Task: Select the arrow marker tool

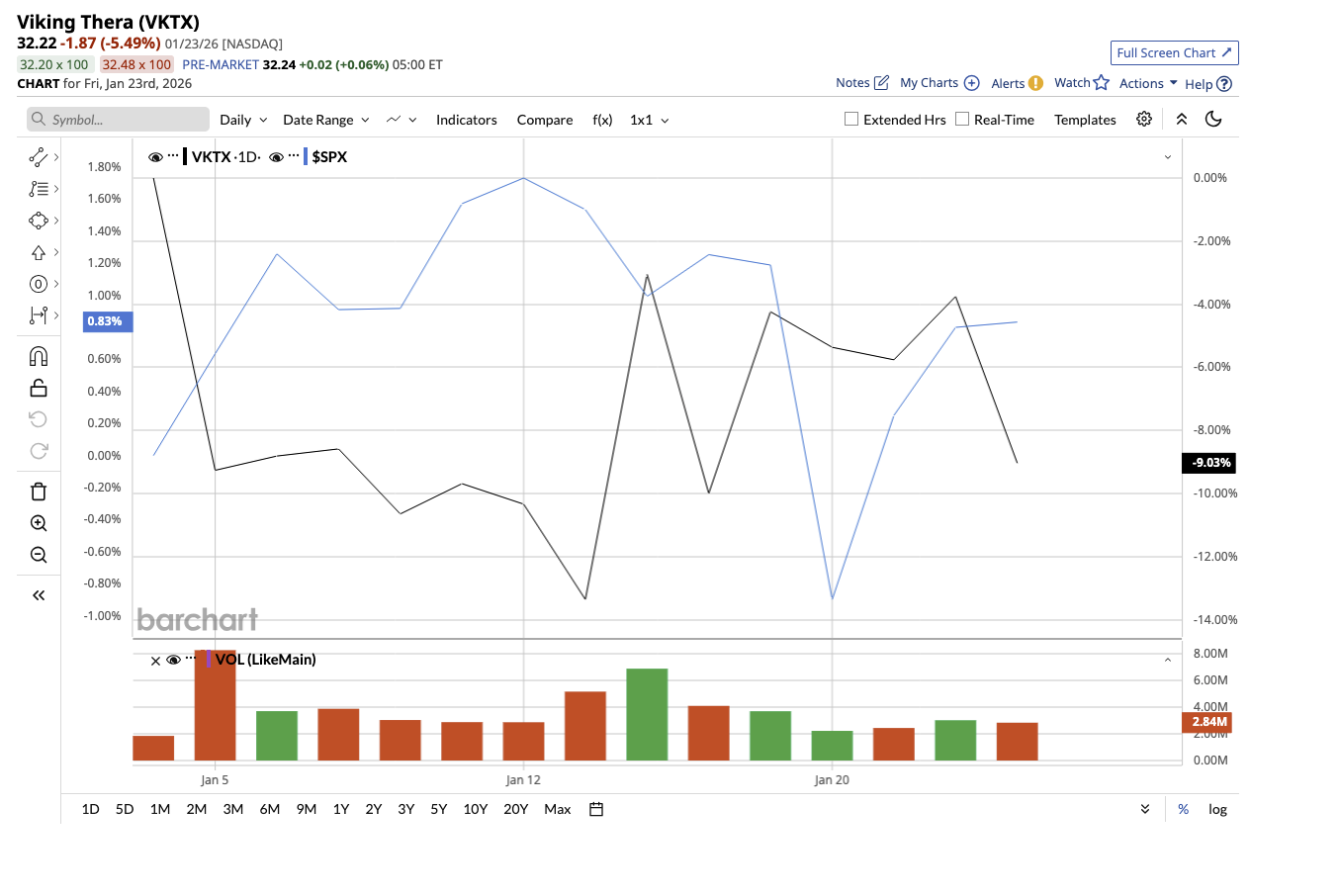Action: [x=39, y=252]
